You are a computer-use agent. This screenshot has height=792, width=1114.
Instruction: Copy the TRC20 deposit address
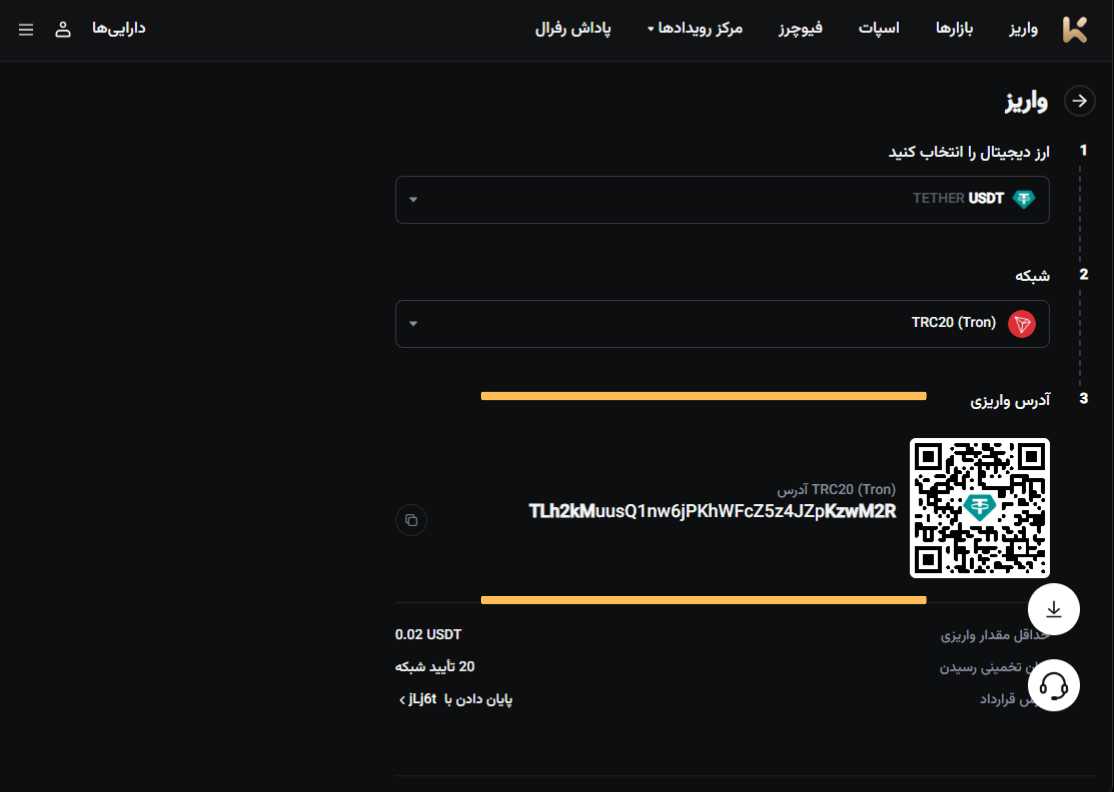[x=411, y=520]
